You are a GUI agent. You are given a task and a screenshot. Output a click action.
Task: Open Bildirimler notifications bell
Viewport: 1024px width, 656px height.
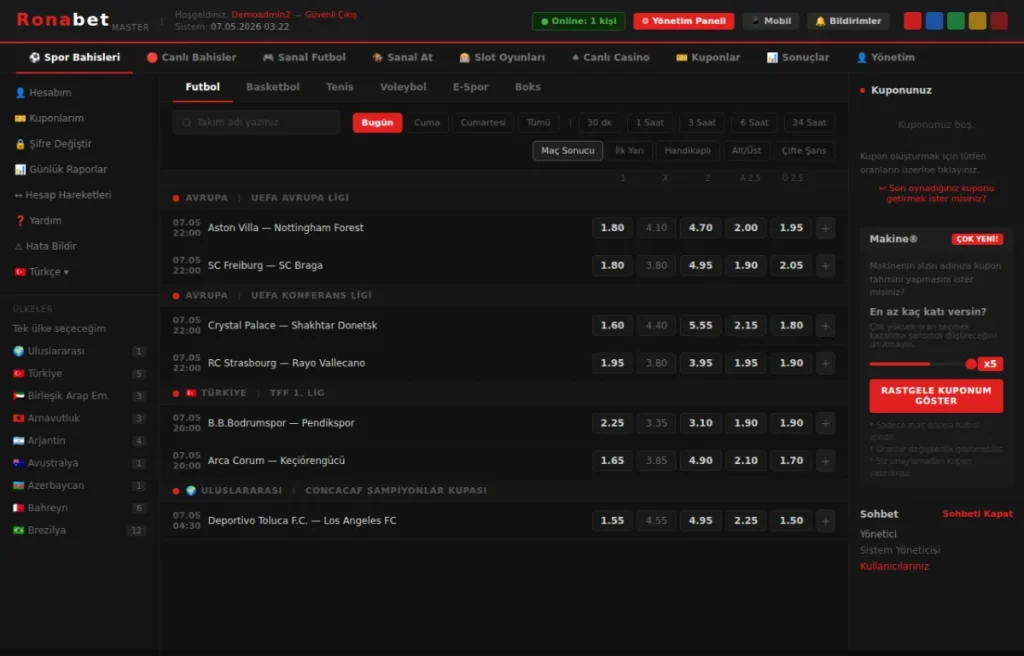848,21
